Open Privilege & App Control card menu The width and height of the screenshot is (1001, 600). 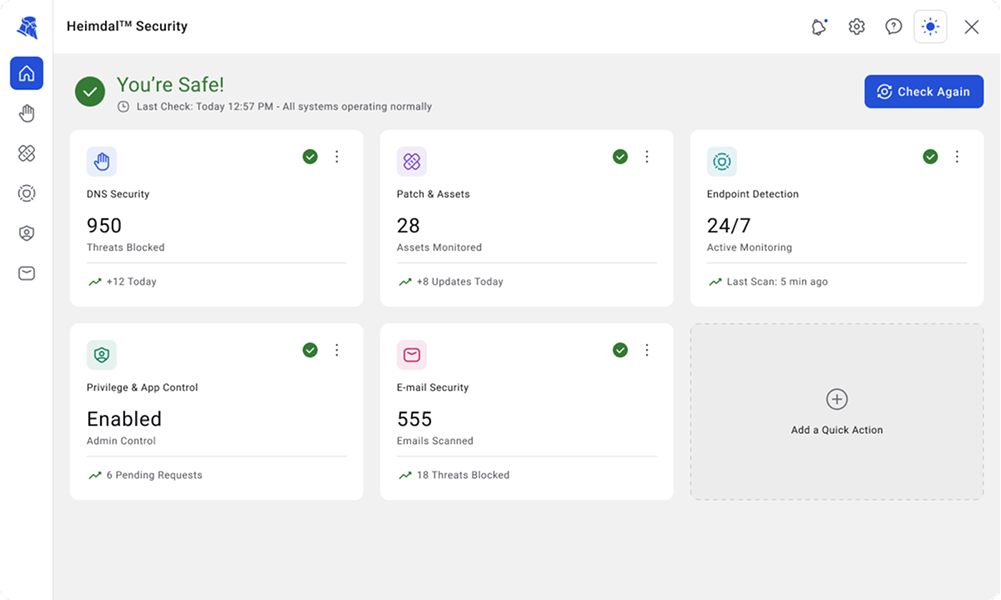(337, 350)
